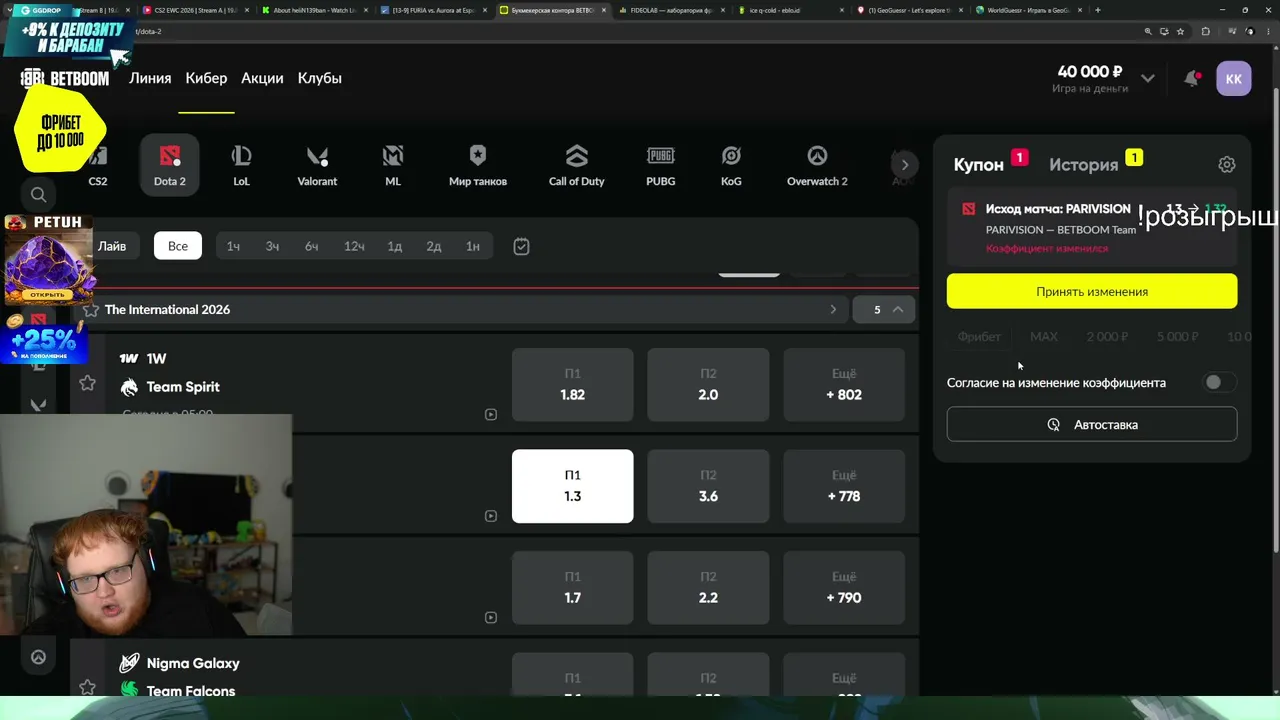Switch to the GeoGuessr browser tab
Image resolution: width=1280 pixels, height=720 pixels.
point(908,10)
